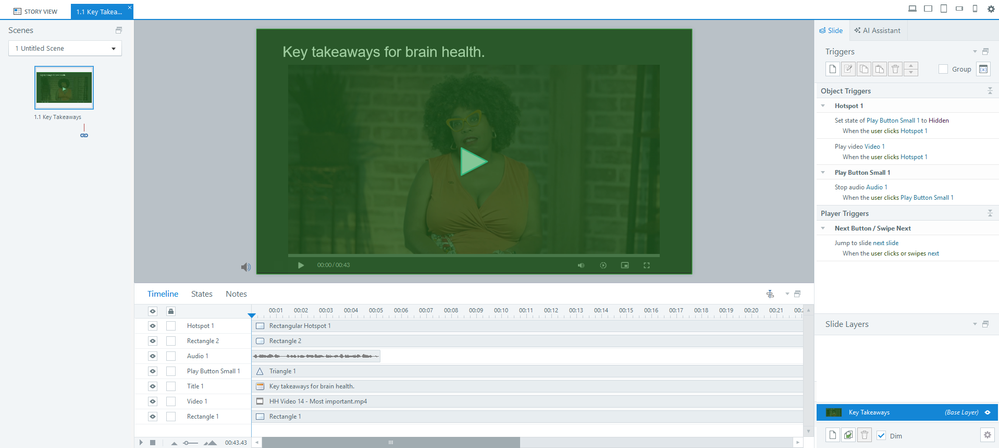Duplicate the selected slide layer
999x448 pixels.
pyautogui.click(x=848, y=435)
